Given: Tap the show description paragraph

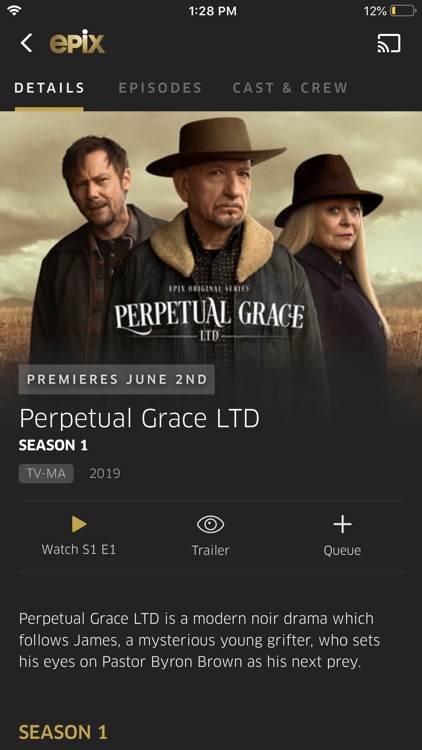Looking at the screenshot, I should [196, 640].
